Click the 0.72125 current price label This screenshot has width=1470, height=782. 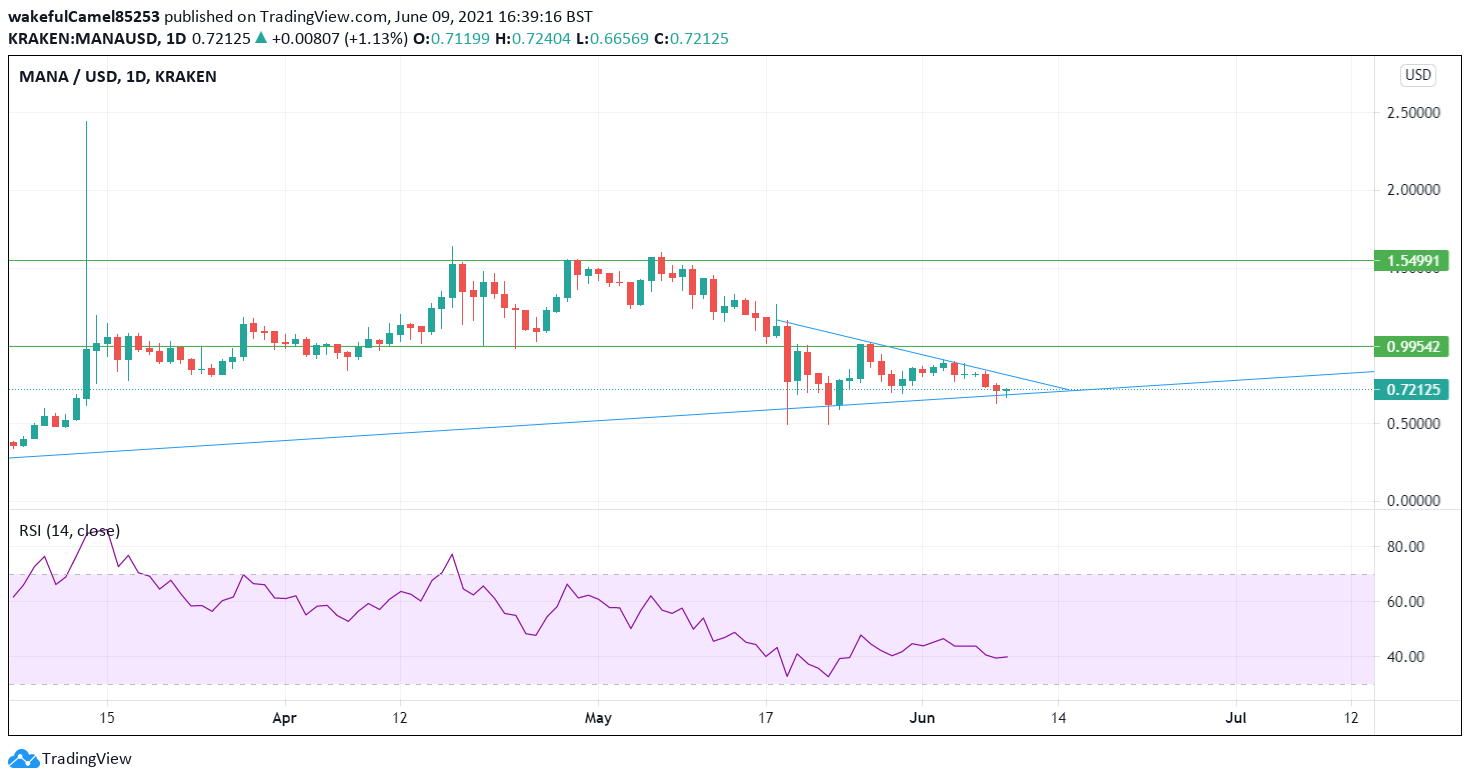coord(1412,390)
